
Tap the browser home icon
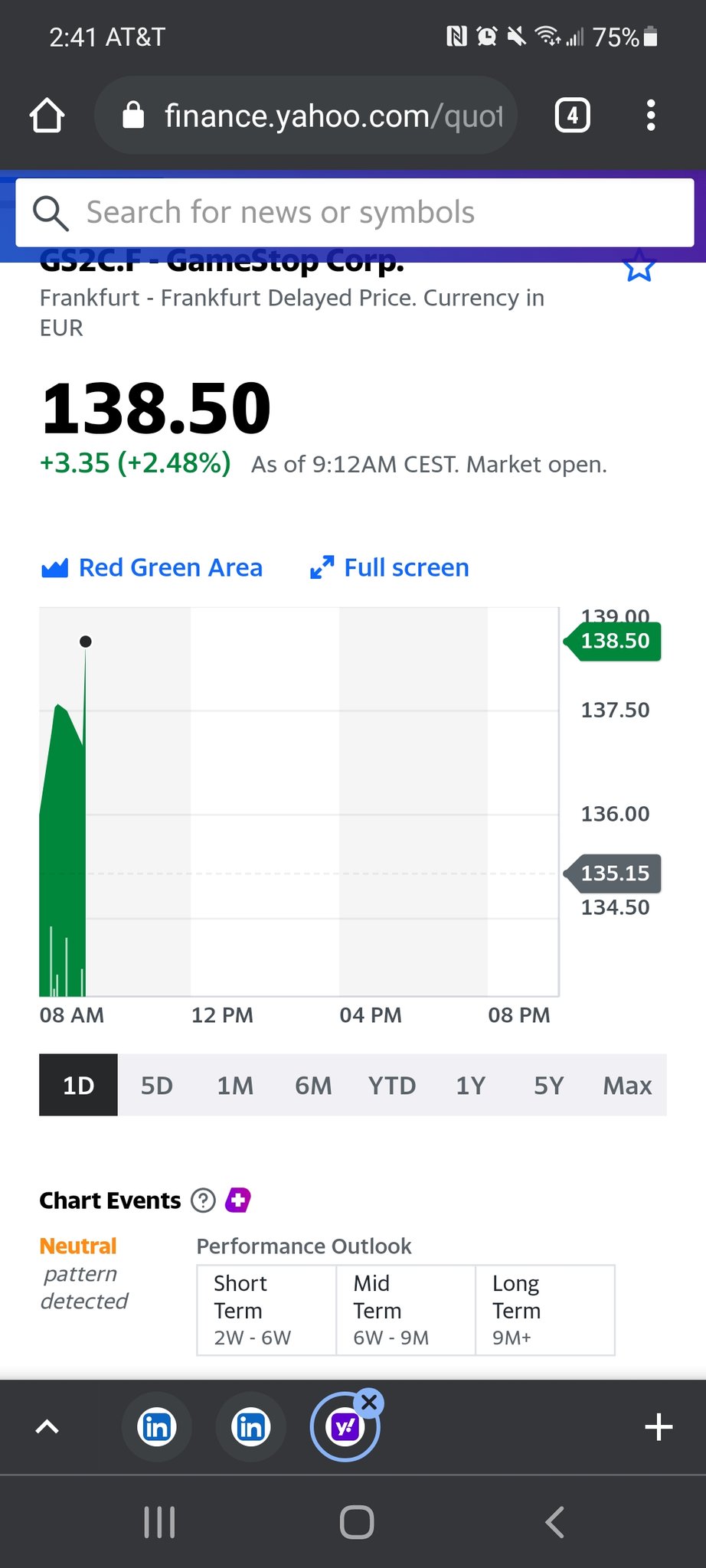coord(47,116)
